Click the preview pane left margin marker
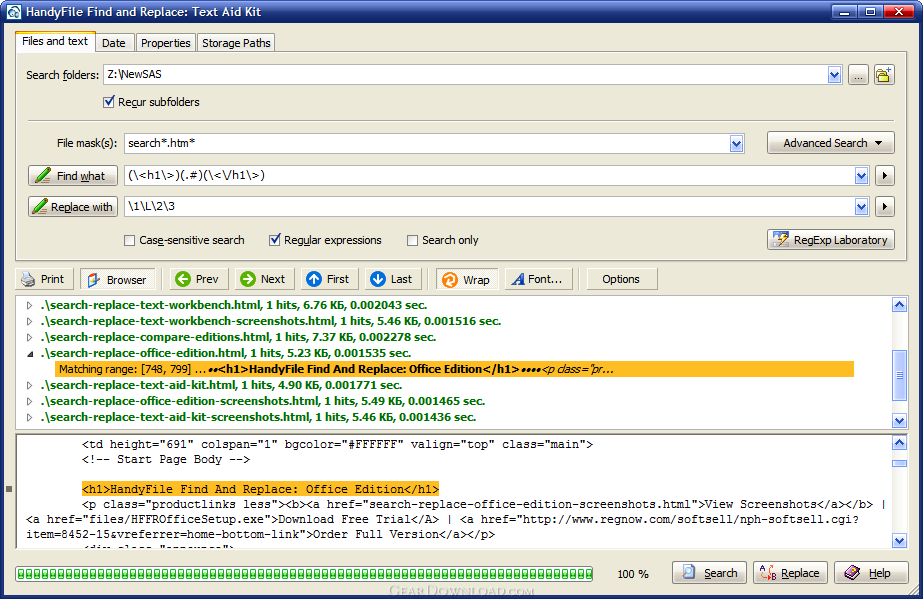Screen dimensions: 923x599 [9, 489]
